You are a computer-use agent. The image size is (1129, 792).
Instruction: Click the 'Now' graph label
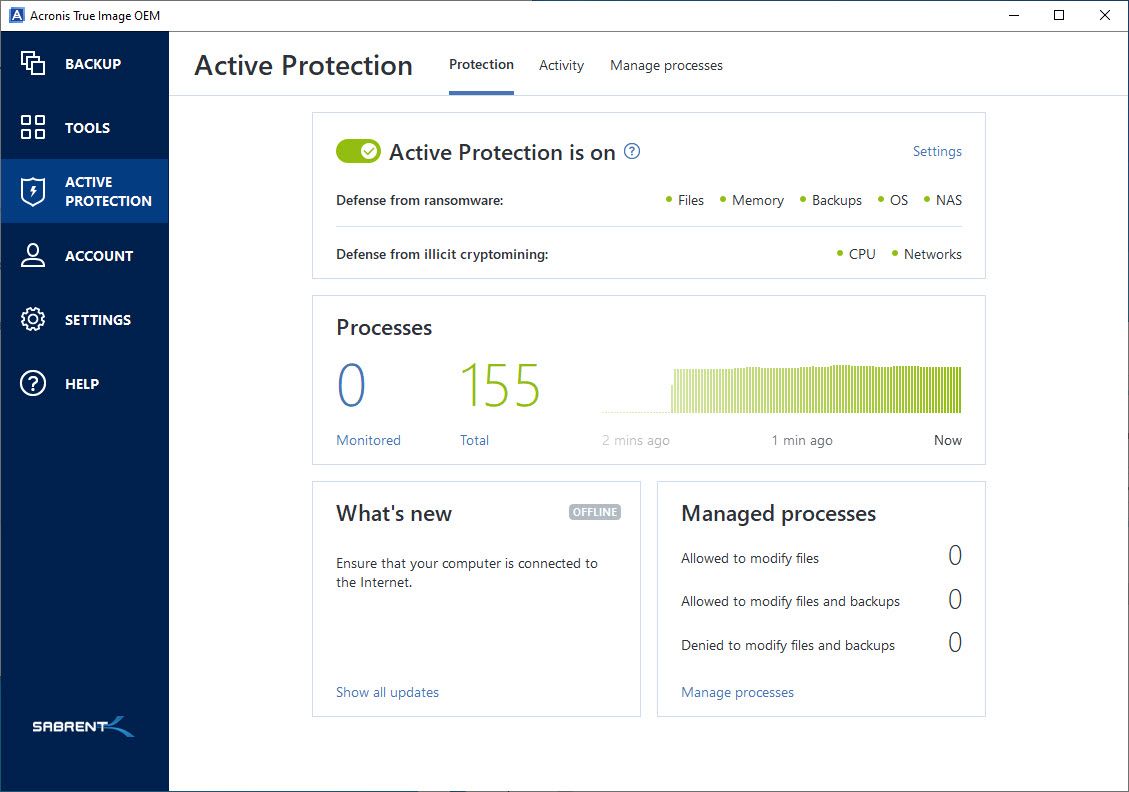[x=948, y=440]
